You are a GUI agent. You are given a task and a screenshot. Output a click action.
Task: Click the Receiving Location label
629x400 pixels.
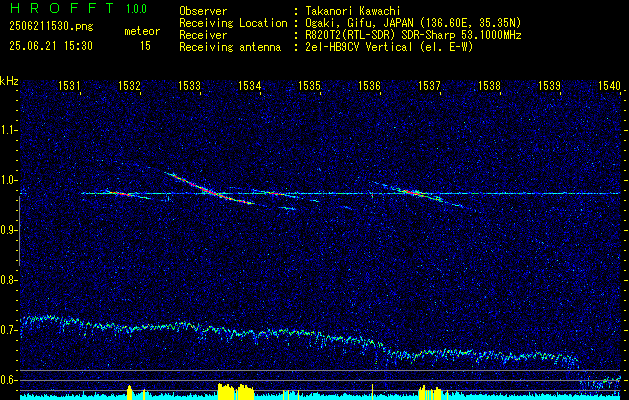(x=233, y=23)
